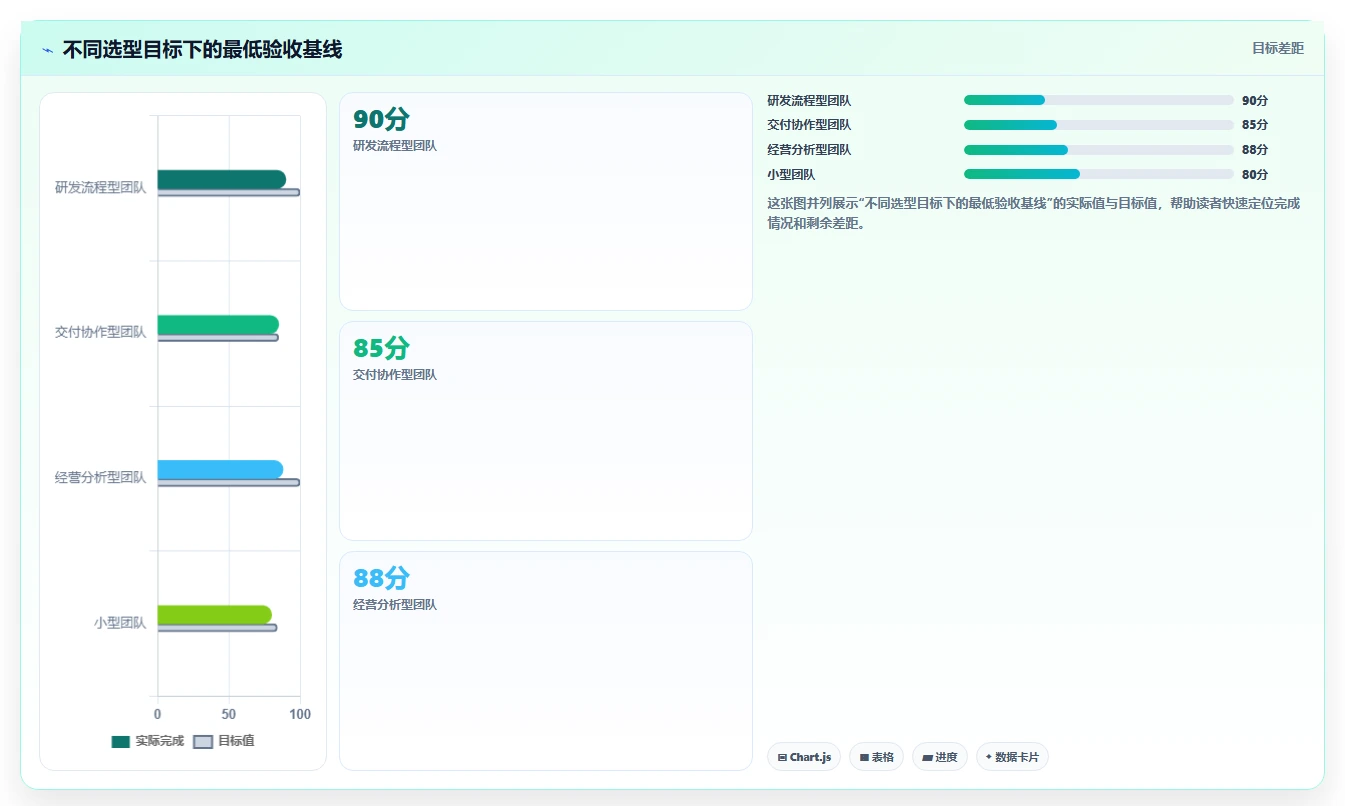The height and width of the screenshot is (806, 1345).
Task: Select the Chart.js tag chip
Action: pos(804,757)
